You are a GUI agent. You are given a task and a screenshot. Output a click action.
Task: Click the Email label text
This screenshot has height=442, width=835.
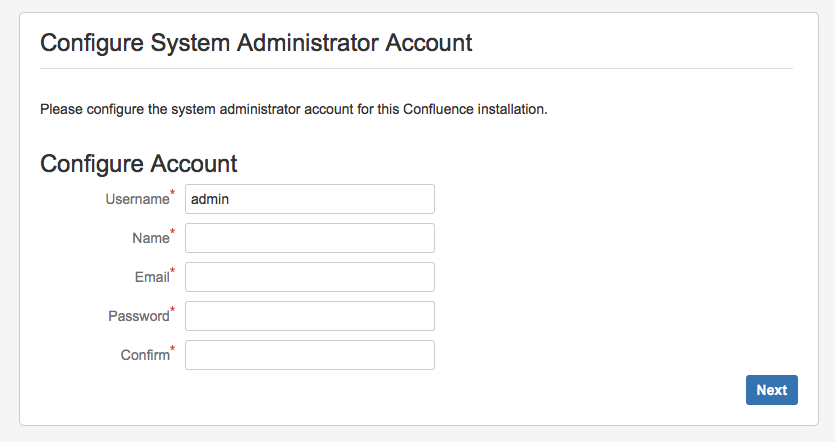[x=152, y=277]
